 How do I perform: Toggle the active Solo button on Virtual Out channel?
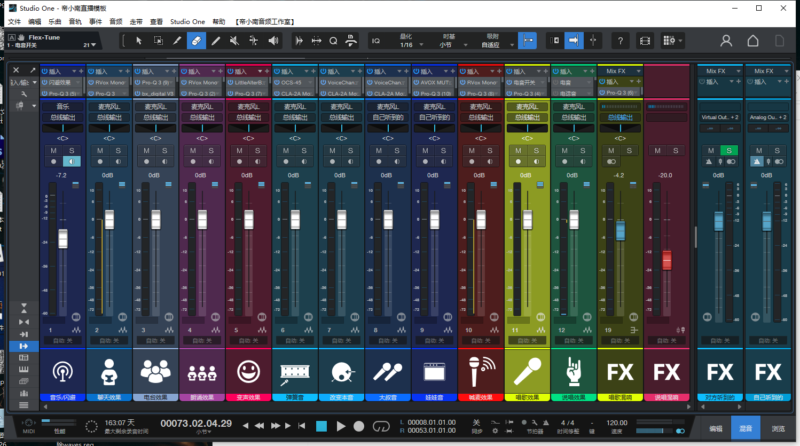pyautogui.click(x=730, y=150)
